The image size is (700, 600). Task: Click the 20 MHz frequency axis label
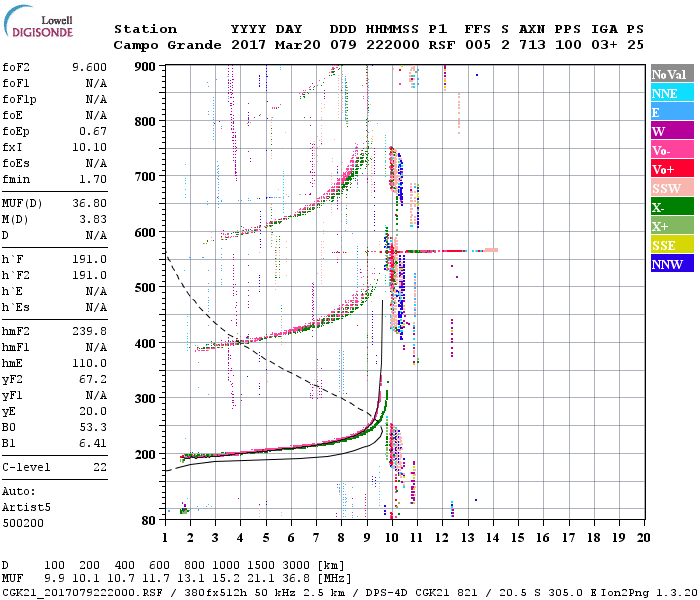[x=643, y=538]
